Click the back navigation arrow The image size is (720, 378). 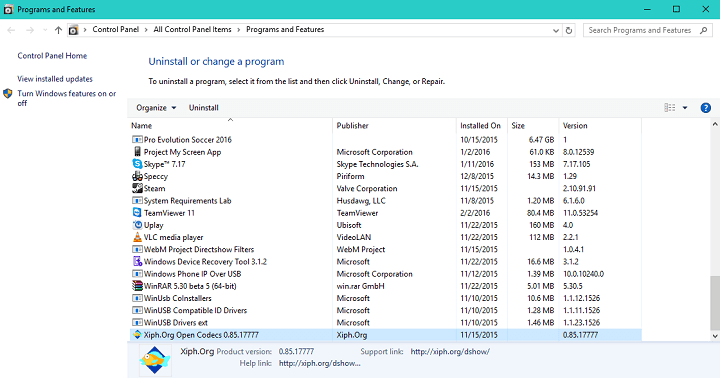click(11, 30)
